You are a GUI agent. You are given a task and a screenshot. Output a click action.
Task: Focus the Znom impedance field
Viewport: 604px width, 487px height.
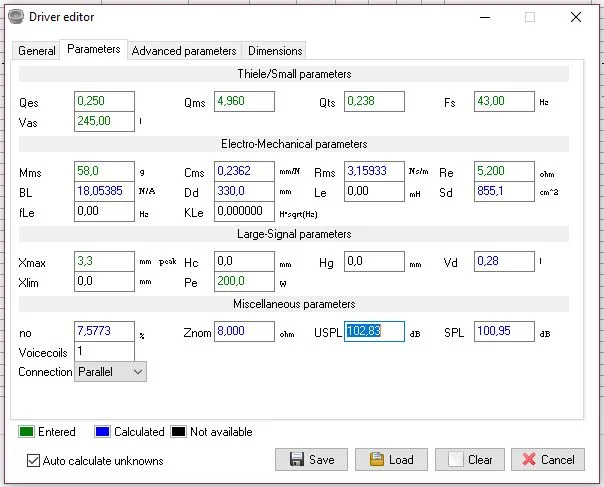243,332
